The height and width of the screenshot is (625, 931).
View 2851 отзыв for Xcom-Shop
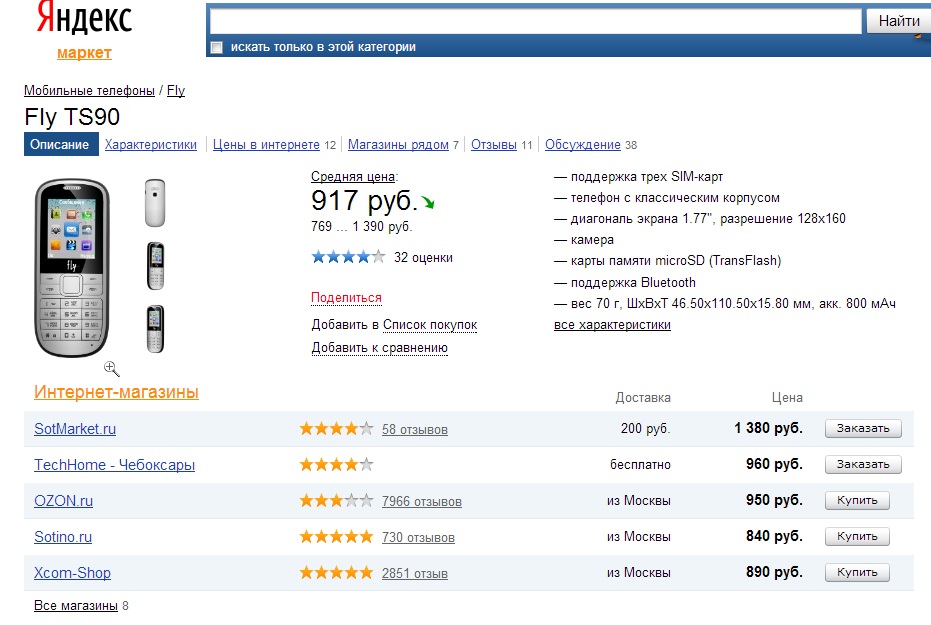tap(414, 573)
